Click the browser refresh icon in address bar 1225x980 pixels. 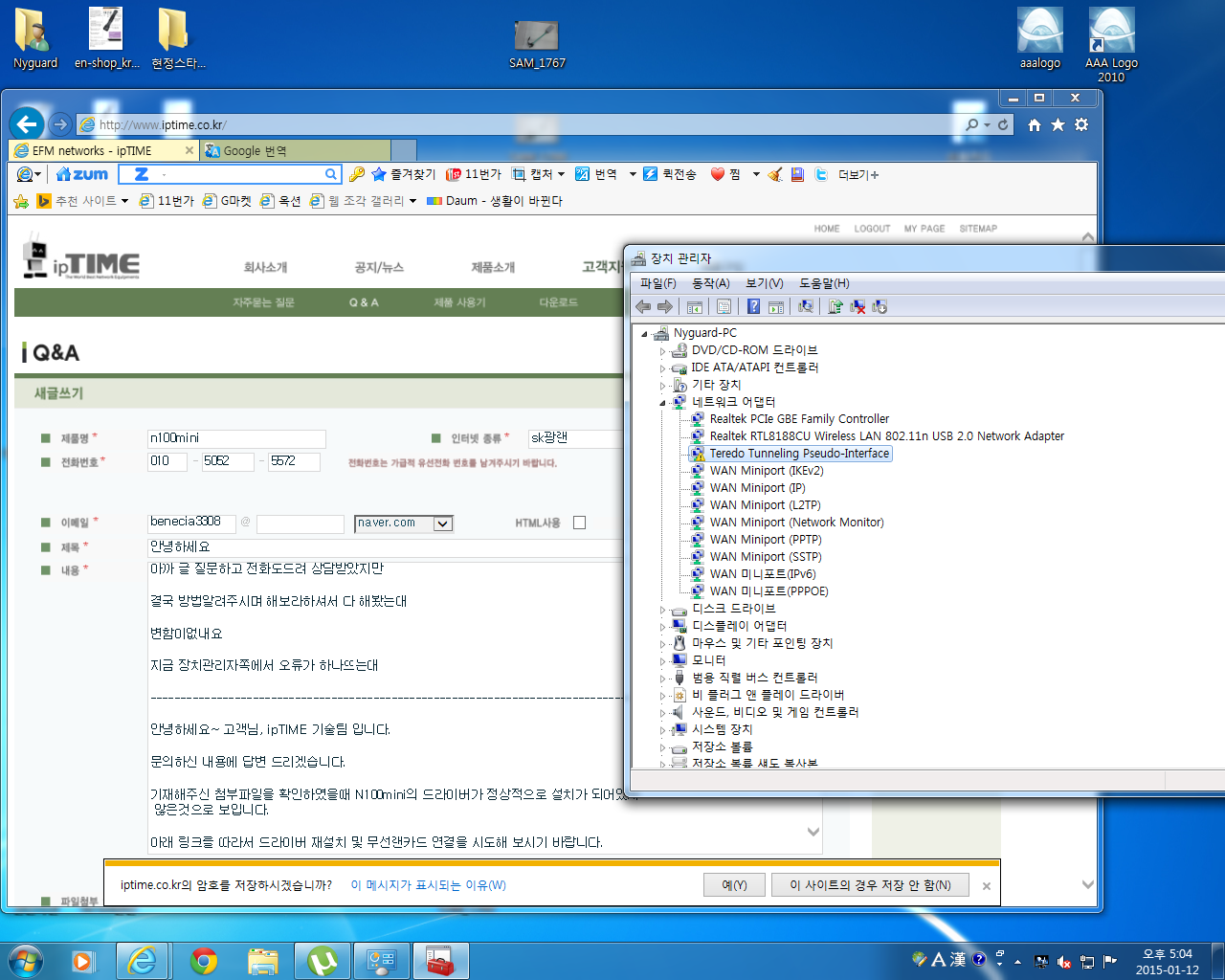1003,124
